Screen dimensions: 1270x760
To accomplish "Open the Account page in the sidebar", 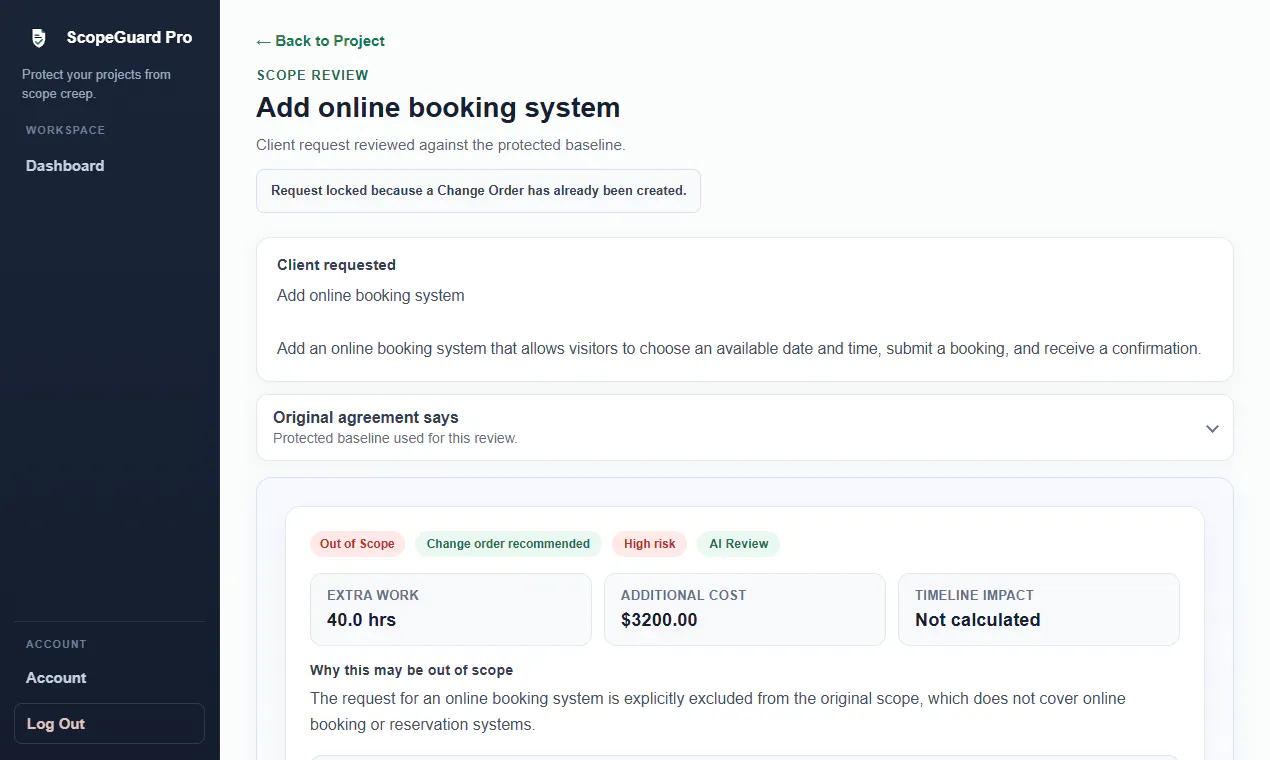I will tap(56, 678).
